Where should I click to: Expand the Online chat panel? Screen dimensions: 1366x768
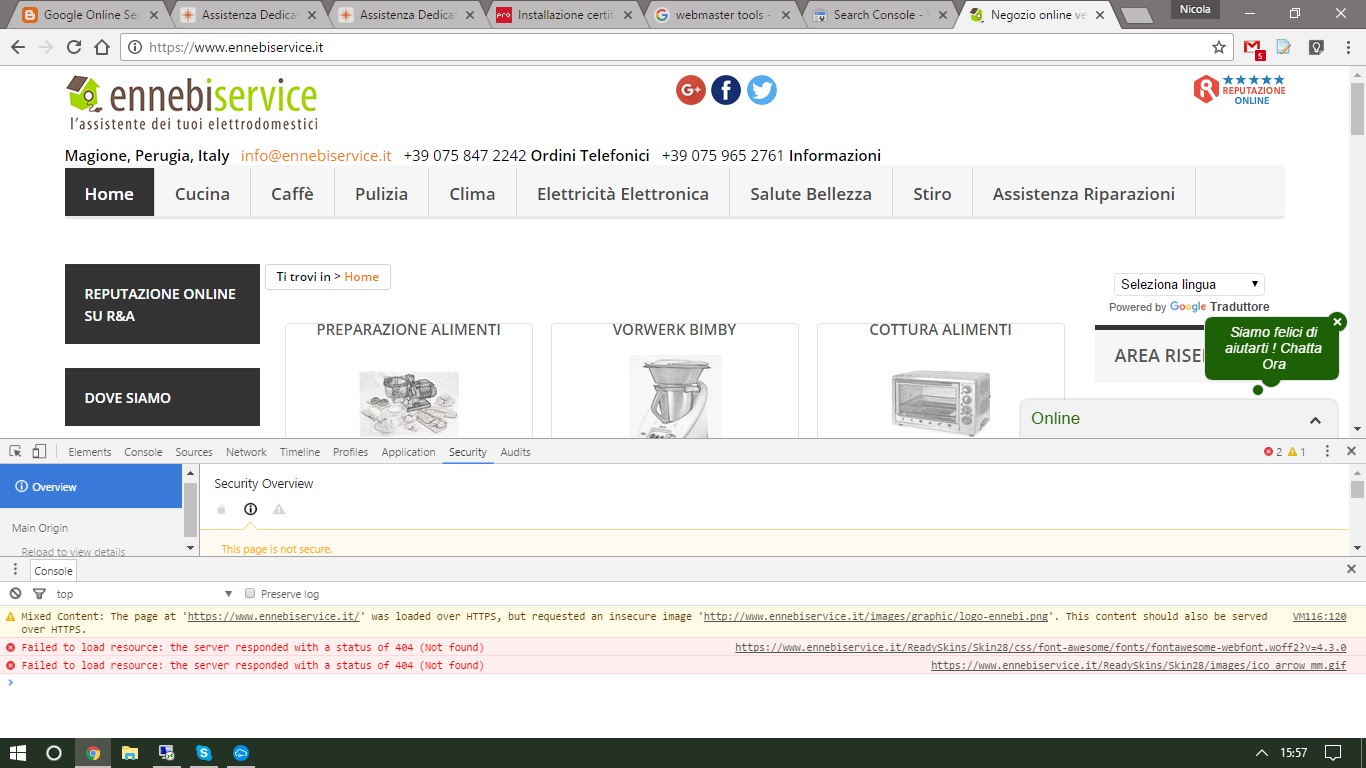(x=1316, y=420)
